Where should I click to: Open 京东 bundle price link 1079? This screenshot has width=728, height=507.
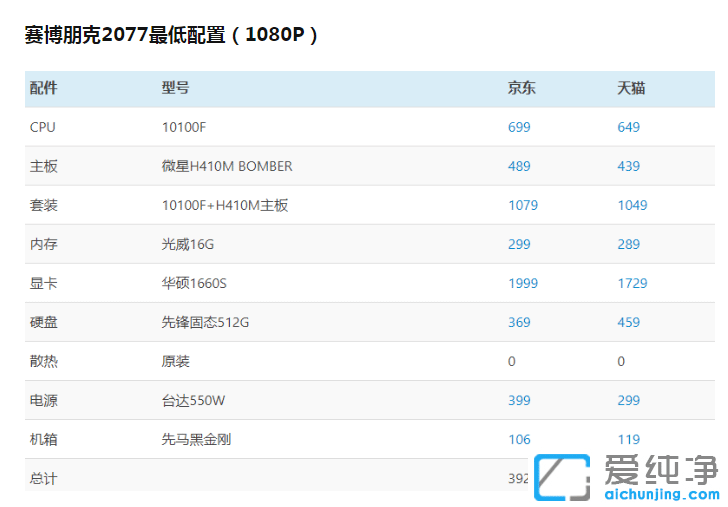(x=523, y=205)
